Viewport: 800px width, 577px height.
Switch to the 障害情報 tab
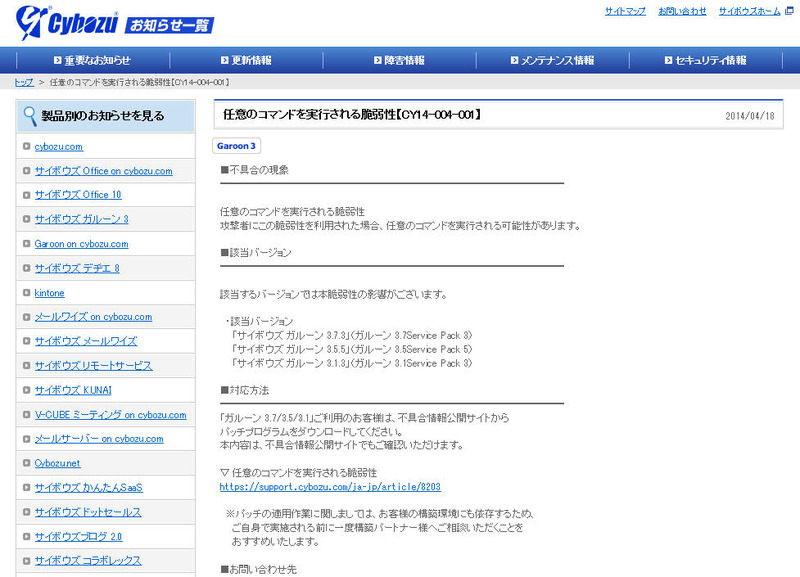(407, 60)
